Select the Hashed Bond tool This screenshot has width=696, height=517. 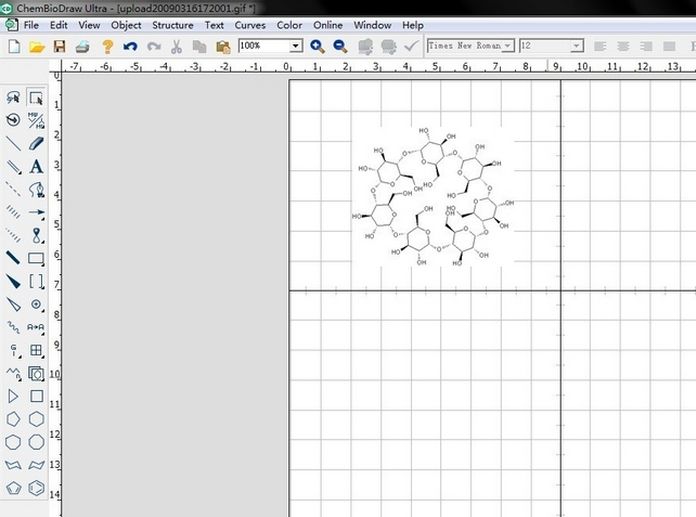click(x=13, y=212)
